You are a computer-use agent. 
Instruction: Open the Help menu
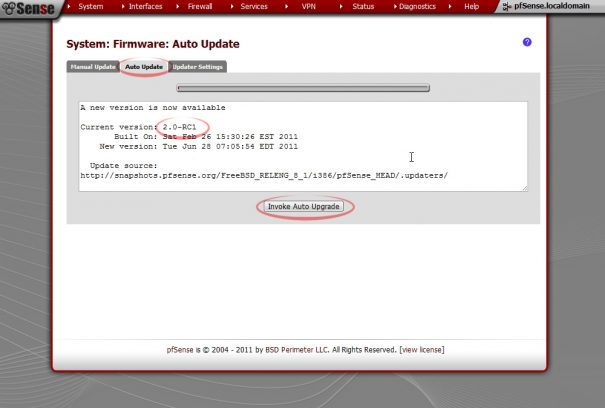click(471, 7)
